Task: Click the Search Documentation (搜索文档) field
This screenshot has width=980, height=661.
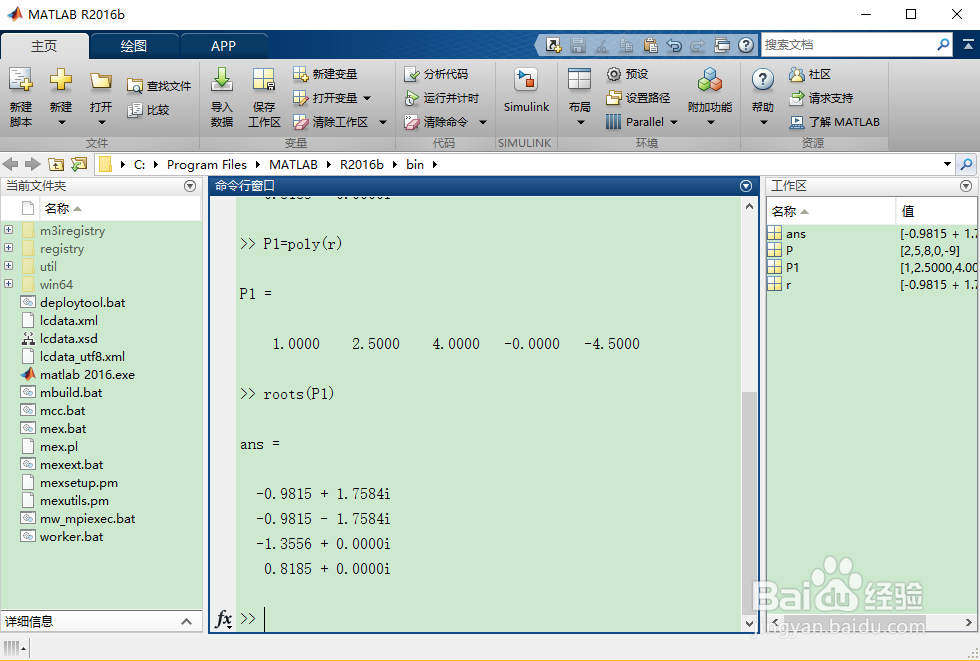Action: [848, 45]
